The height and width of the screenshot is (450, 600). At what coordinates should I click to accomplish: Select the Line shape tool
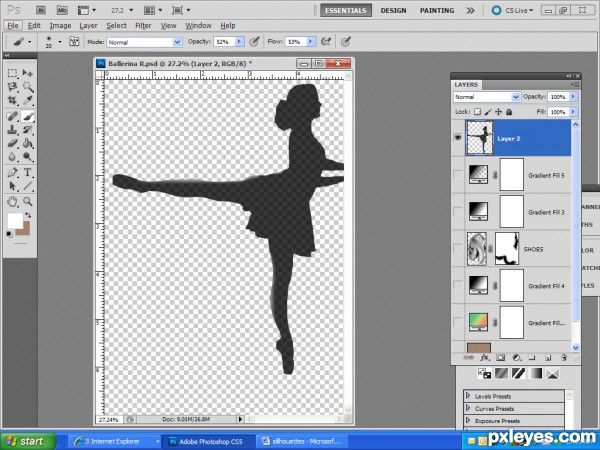(x=28, y=186)
